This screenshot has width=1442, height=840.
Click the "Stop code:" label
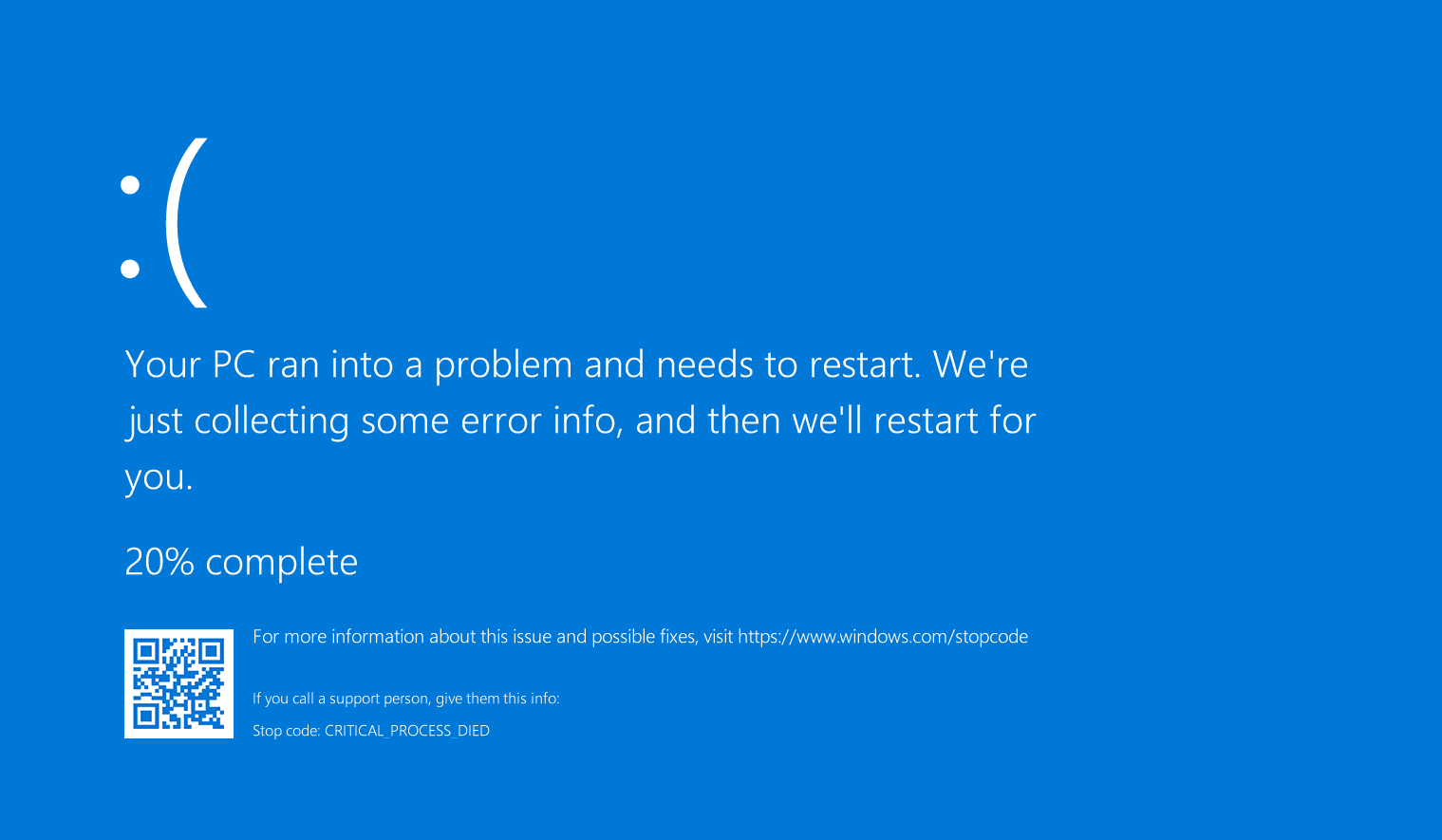click(287, 731)
